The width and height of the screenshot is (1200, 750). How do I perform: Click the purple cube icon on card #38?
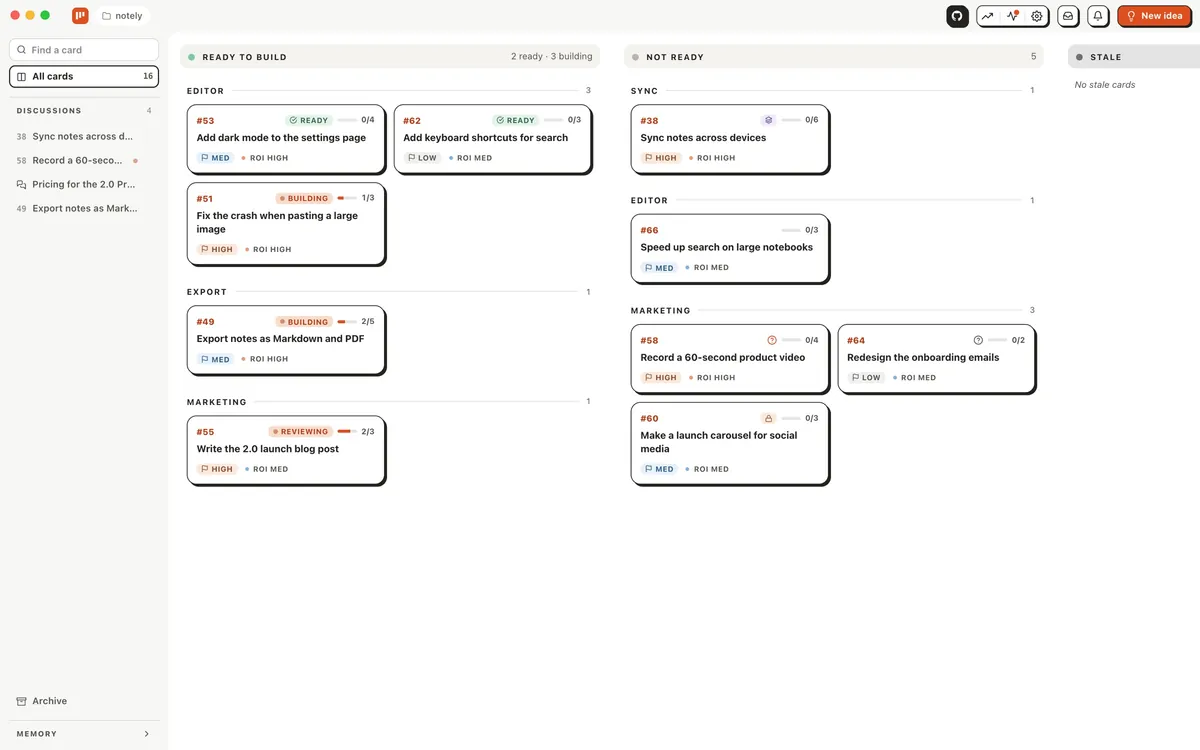tap(768, 120)
